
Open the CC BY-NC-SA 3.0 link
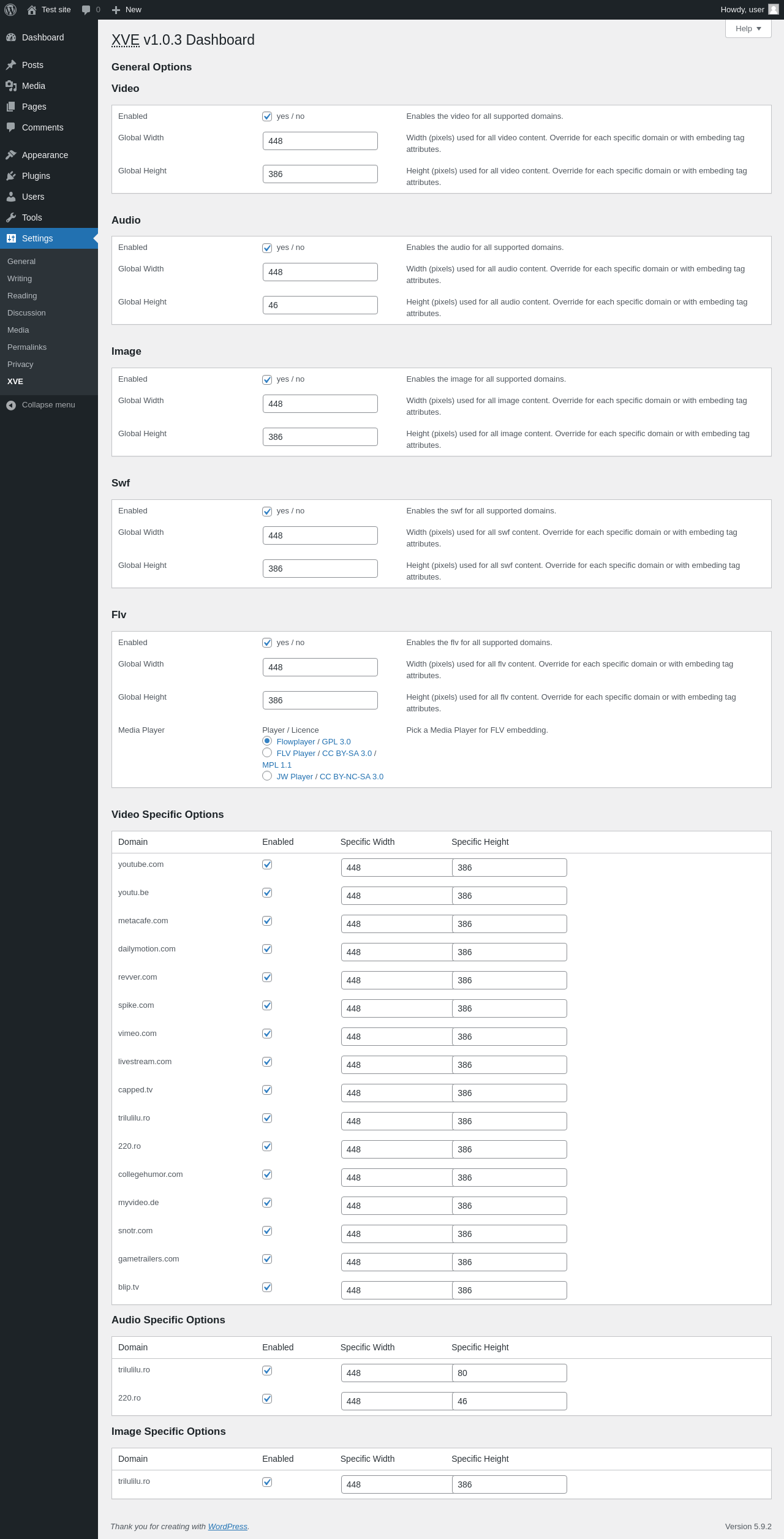click(x=352, y=777)
